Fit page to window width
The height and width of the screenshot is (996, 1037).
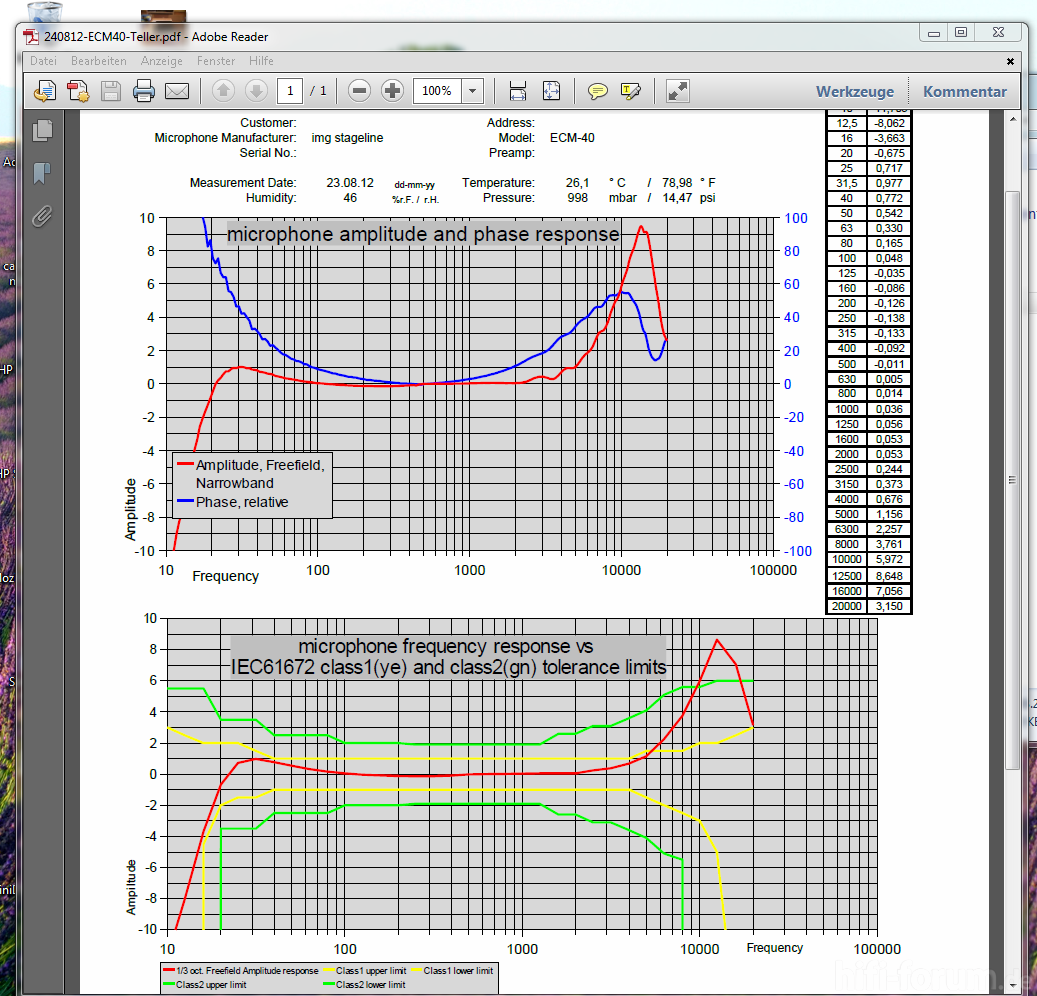518,91
